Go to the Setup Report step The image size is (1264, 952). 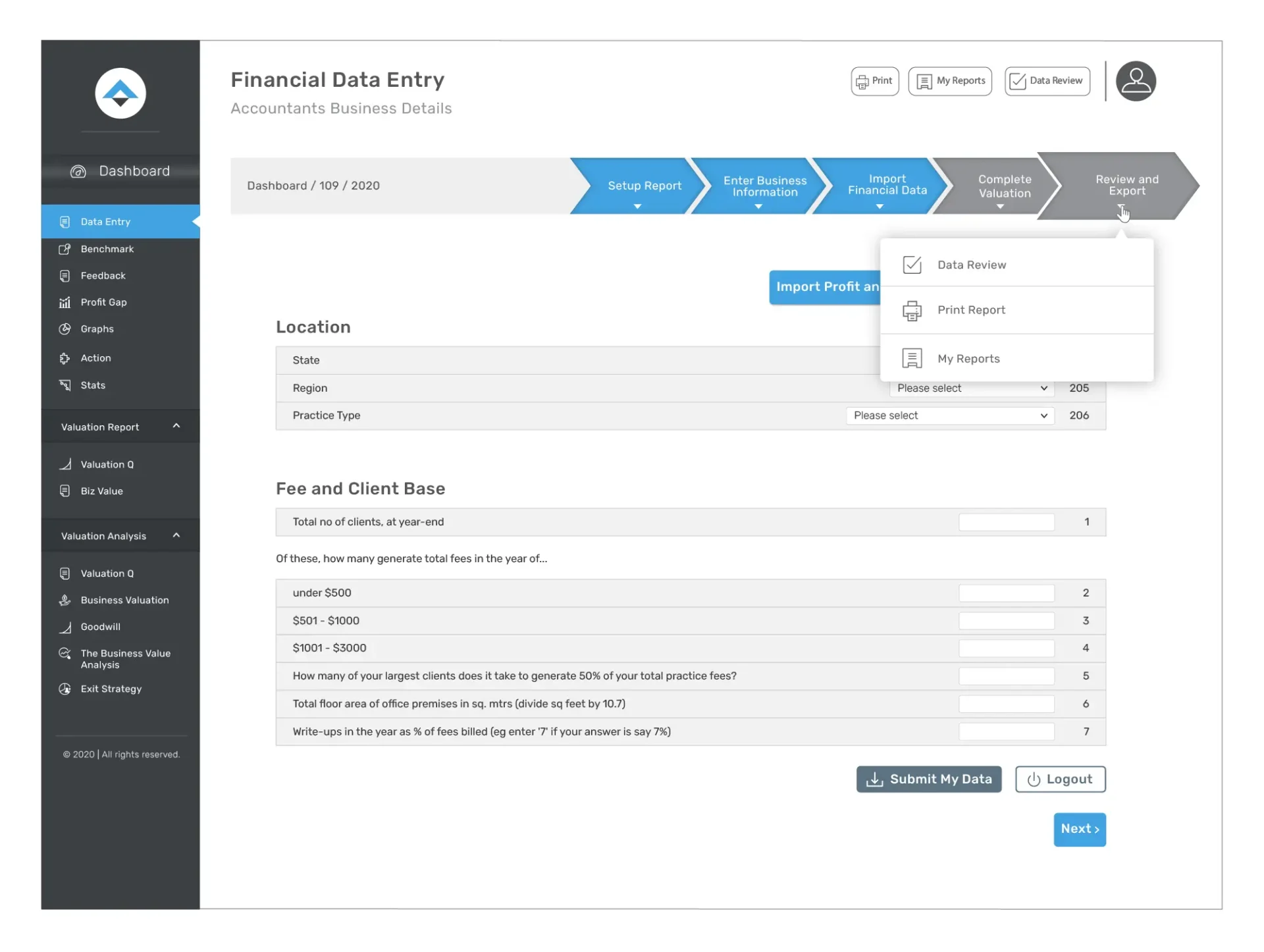click(643, 186)
